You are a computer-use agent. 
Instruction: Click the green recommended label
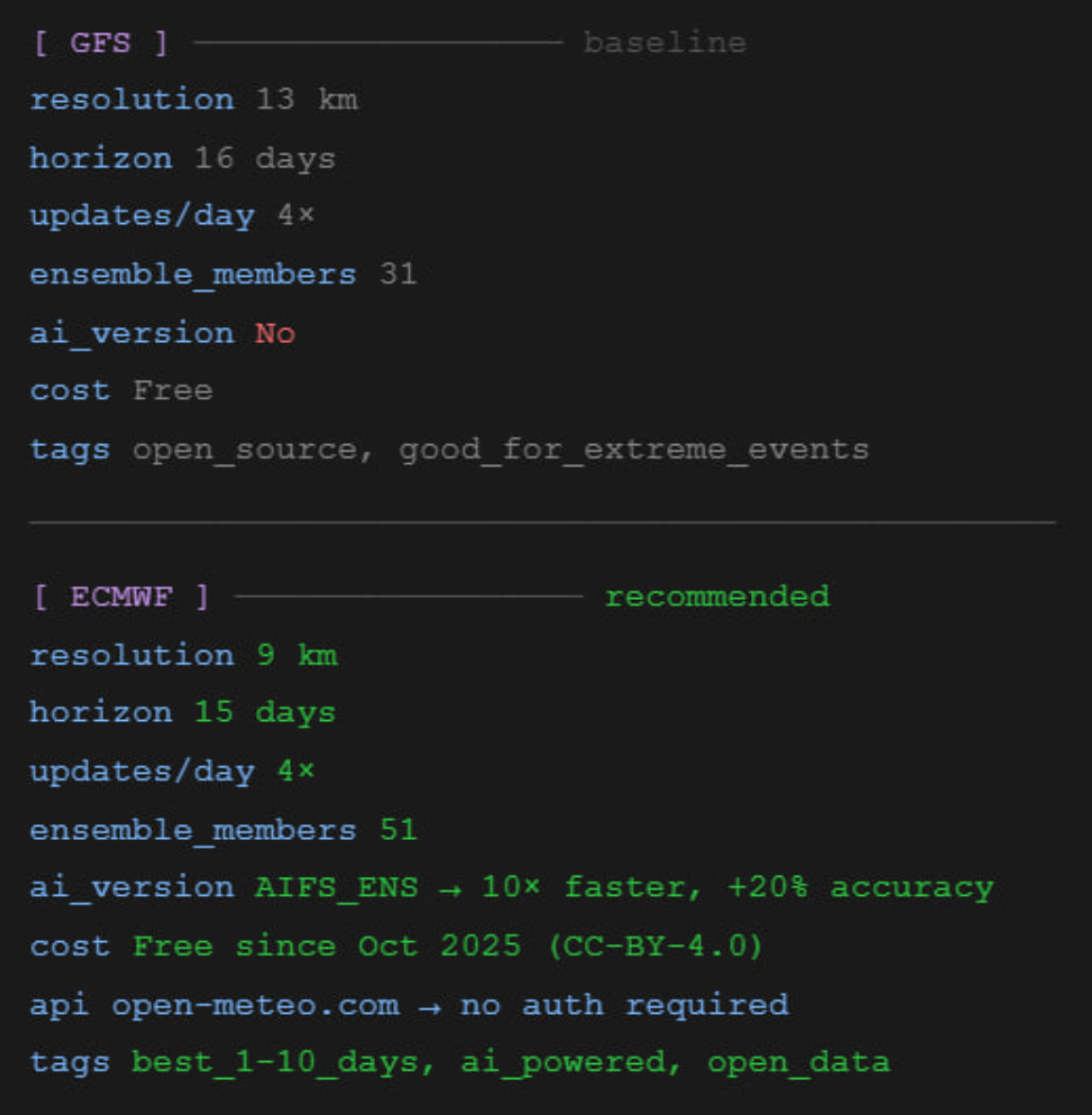click(x=717, y=597)
